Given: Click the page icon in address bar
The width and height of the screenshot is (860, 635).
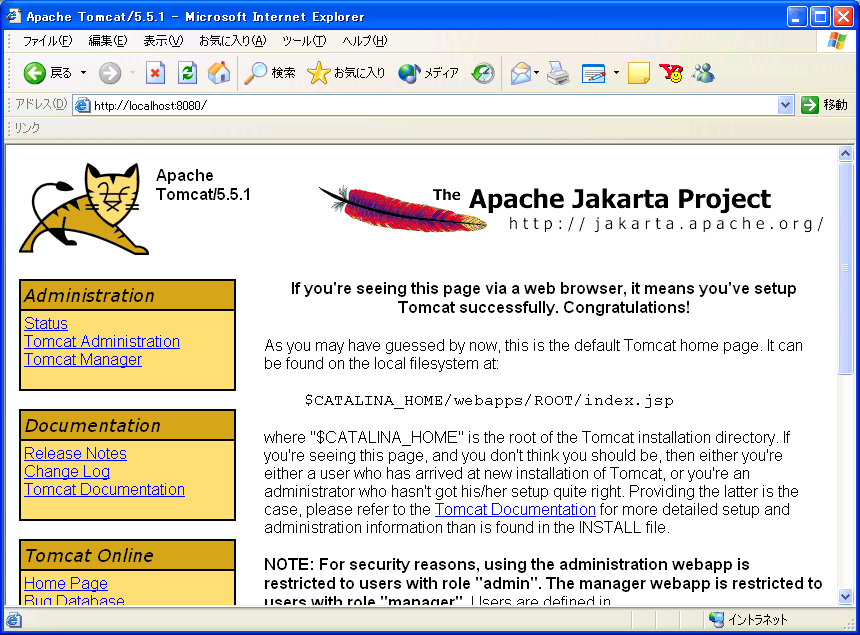Looking at the screenshot, I should coord(82,105).
